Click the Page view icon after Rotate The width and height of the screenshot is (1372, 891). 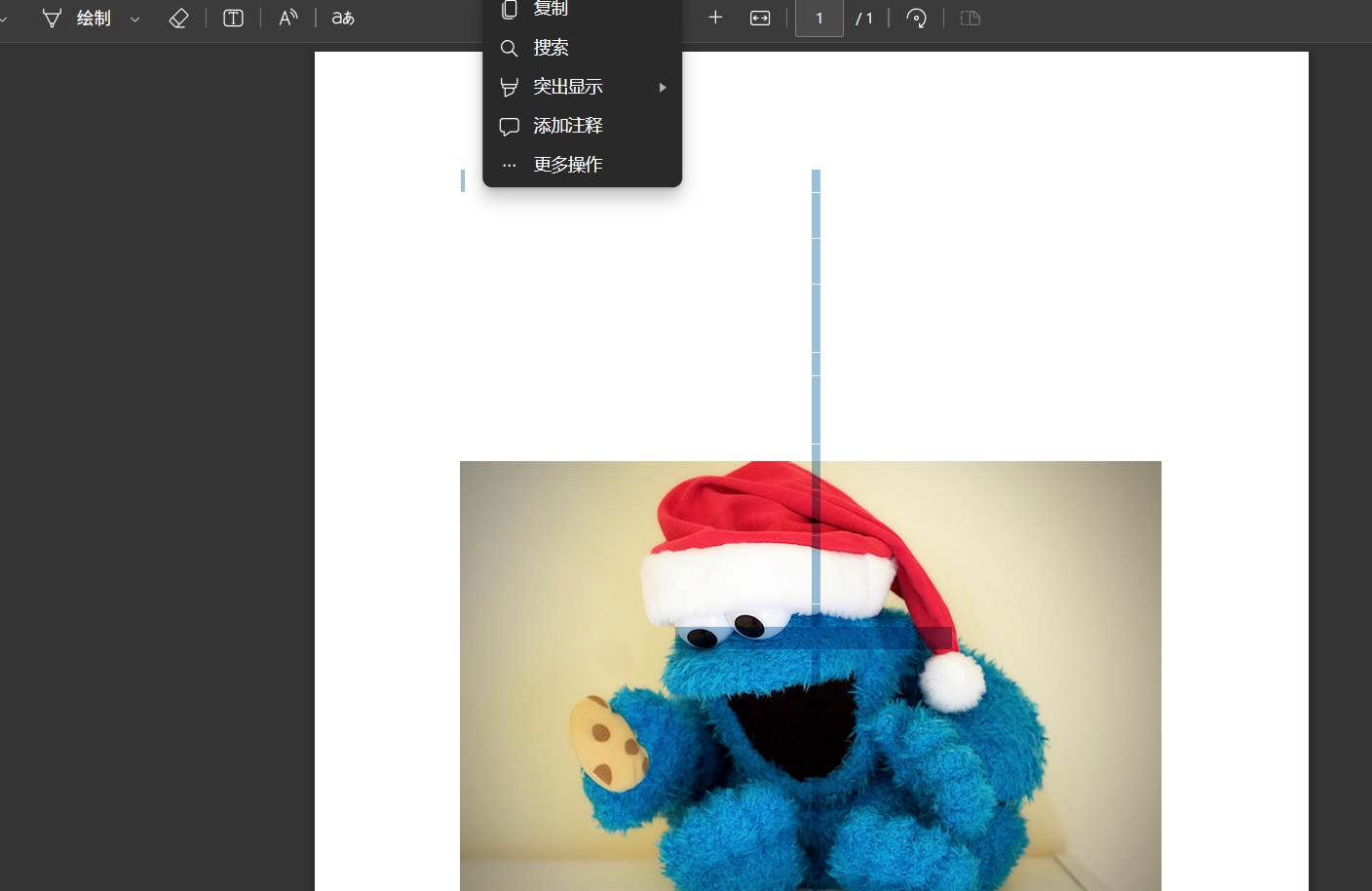coord(971,18)
